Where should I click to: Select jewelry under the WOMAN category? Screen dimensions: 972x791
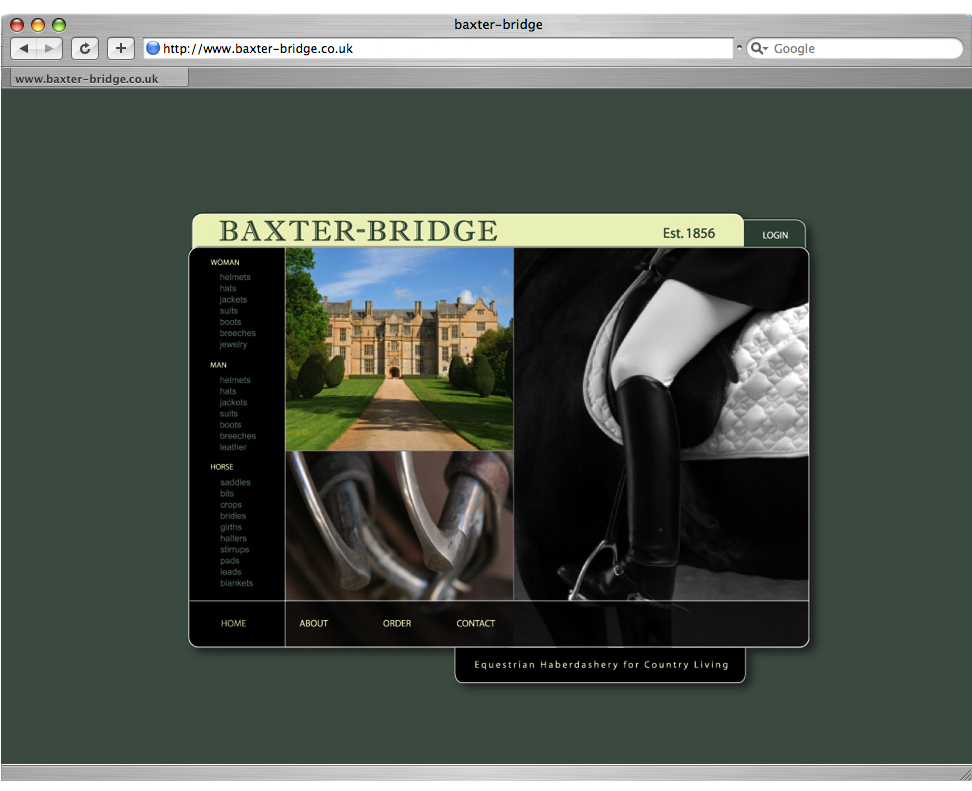pos(233,344)
